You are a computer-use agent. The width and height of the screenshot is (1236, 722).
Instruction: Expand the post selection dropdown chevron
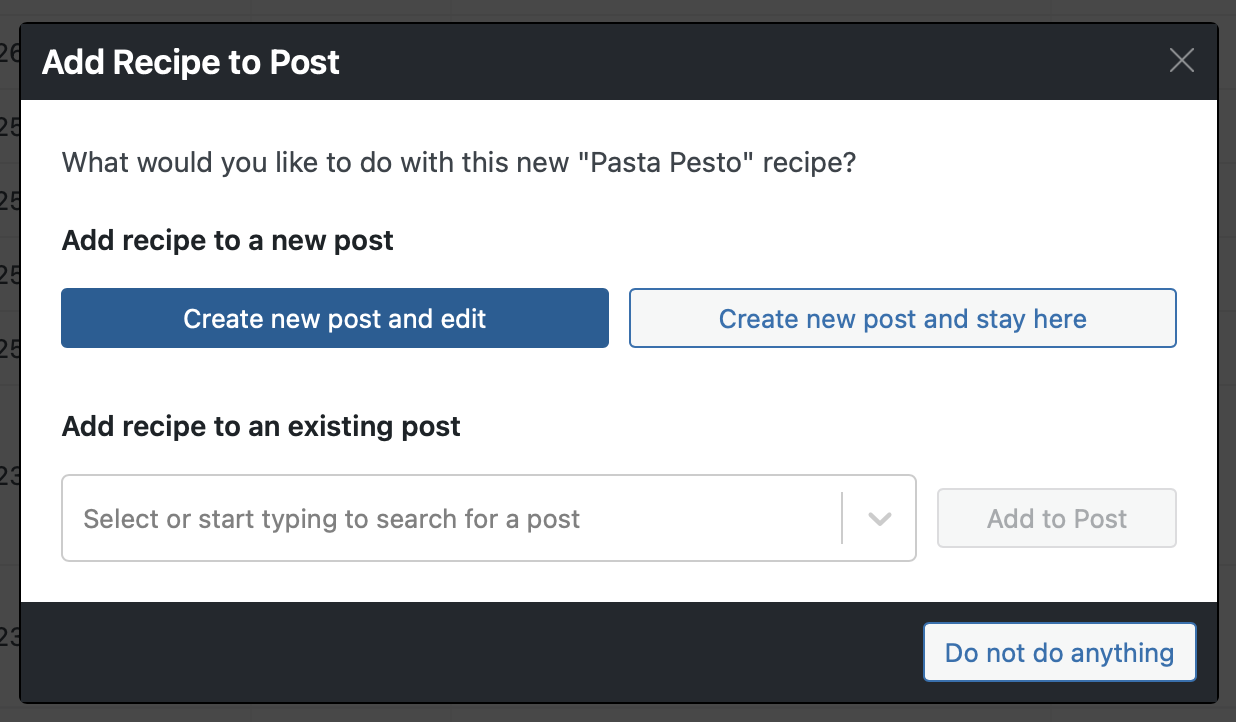click(879, 519)
